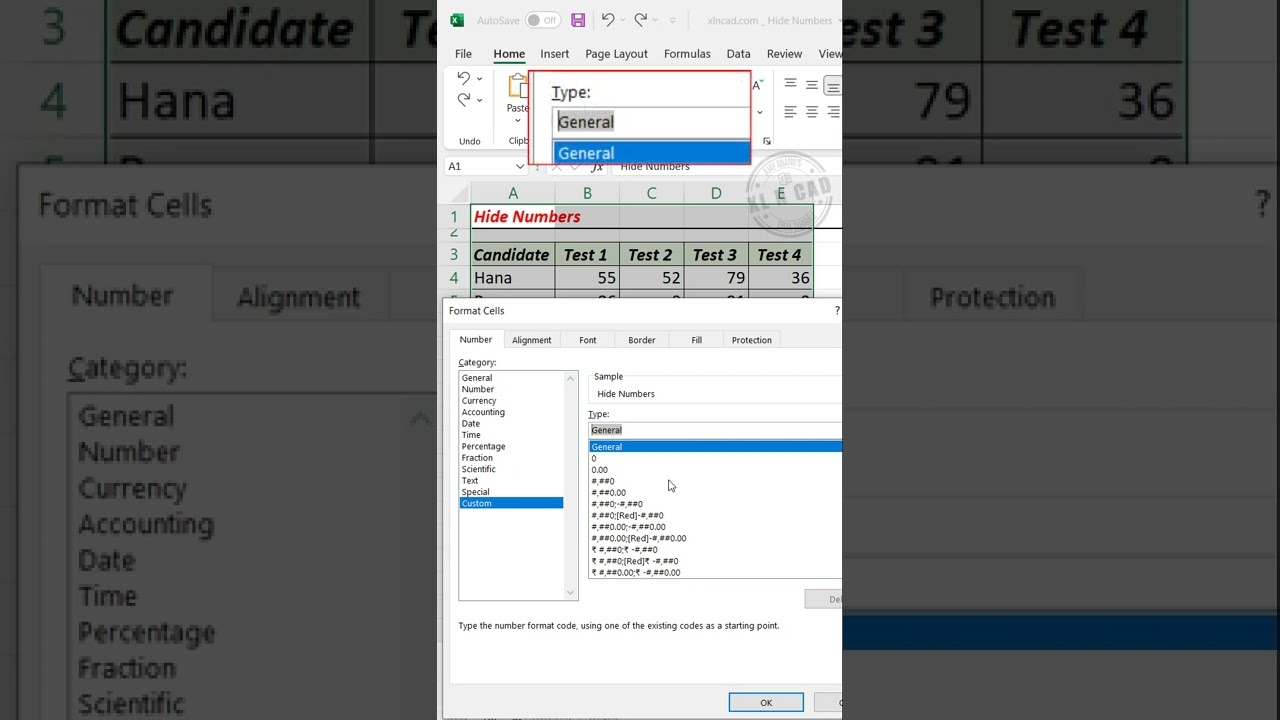Open the Font Settings dialog launcher
Image resolution: width=1280 pixels, height=720 pixels.
point(767,141)
